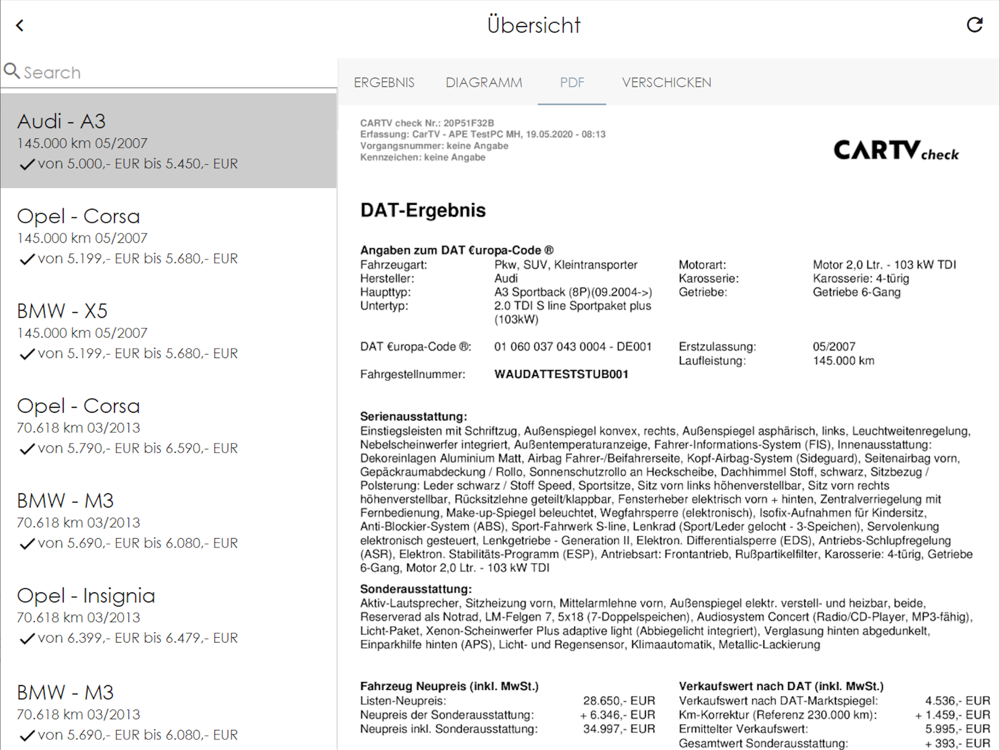Click Motor 2,0 Ltr. - 103 kW TDI value
Viewport: 1000px width, 750px height.
(x=885, y=265)
